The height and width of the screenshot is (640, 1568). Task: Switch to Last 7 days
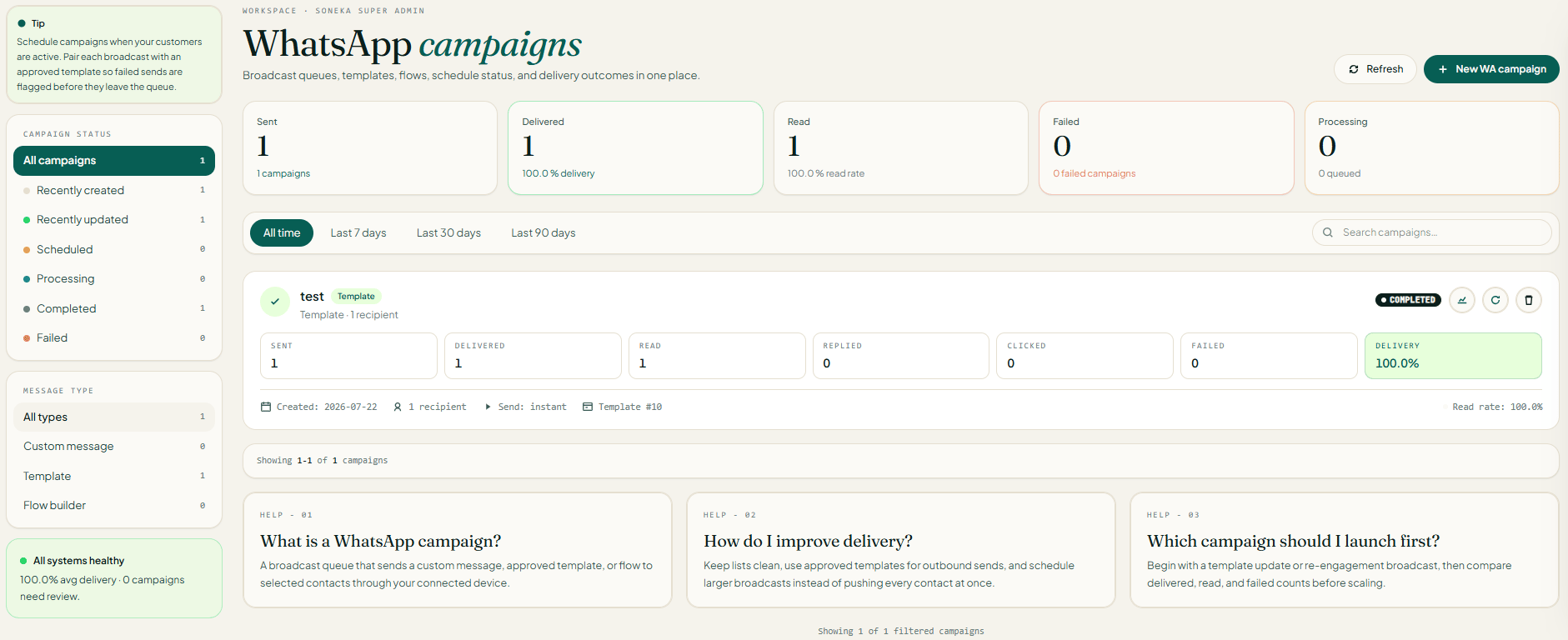[x=358, y=232]
